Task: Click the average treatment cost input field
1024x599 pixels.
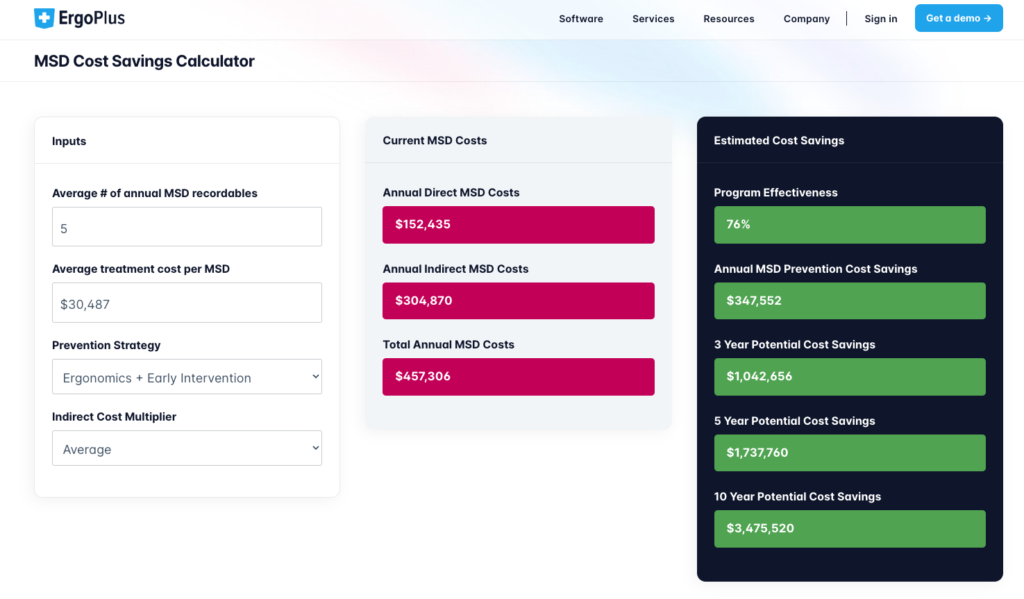Action: [187, 303]
